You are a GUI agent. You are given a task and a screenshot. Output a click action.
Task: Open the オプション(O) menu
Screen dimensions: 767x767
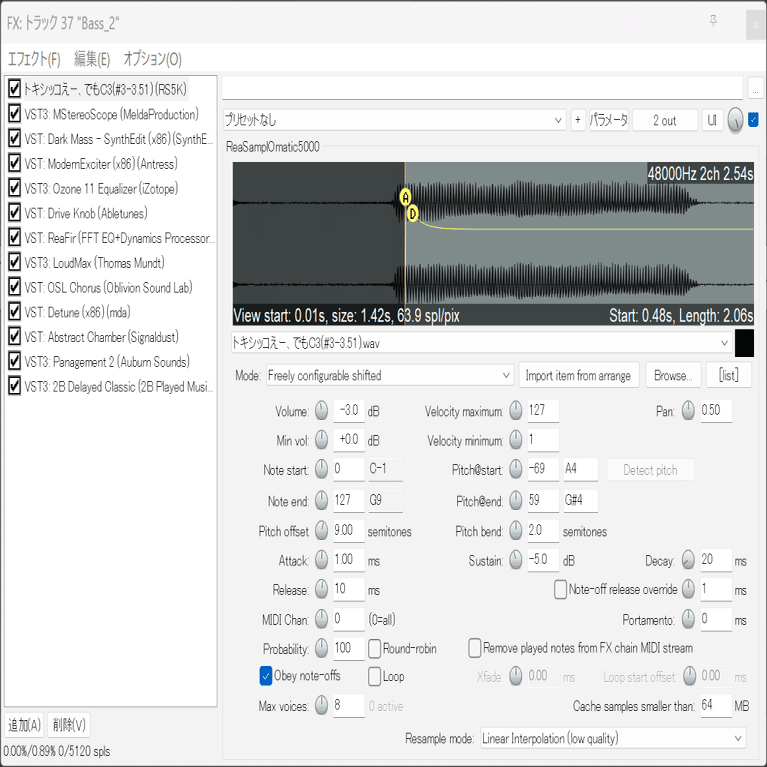pos(152,59)
